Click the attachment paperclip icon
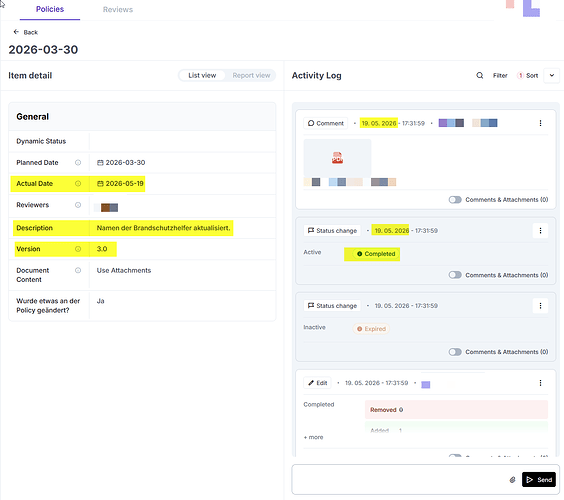Viewport: 564px width, 500px height. (x=512, y=479)
